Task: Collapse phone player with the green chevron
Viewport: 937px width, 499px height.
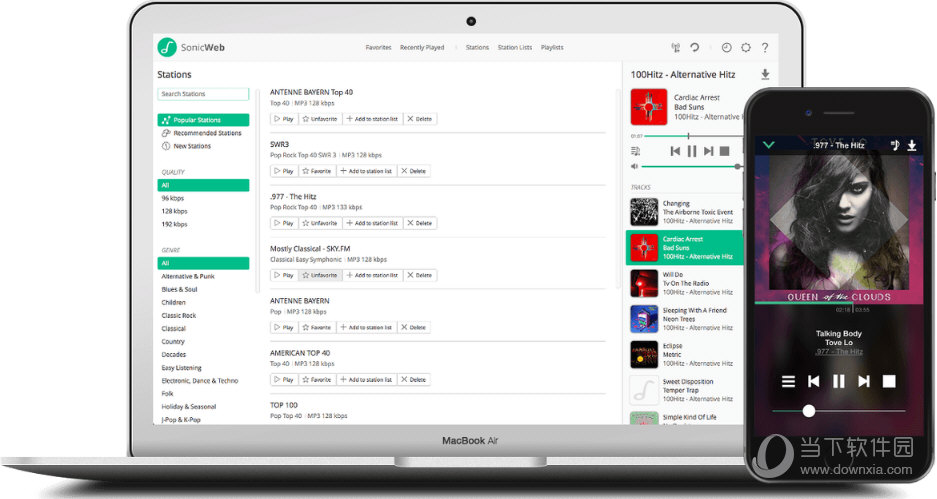Action: (x=769, y=145)
